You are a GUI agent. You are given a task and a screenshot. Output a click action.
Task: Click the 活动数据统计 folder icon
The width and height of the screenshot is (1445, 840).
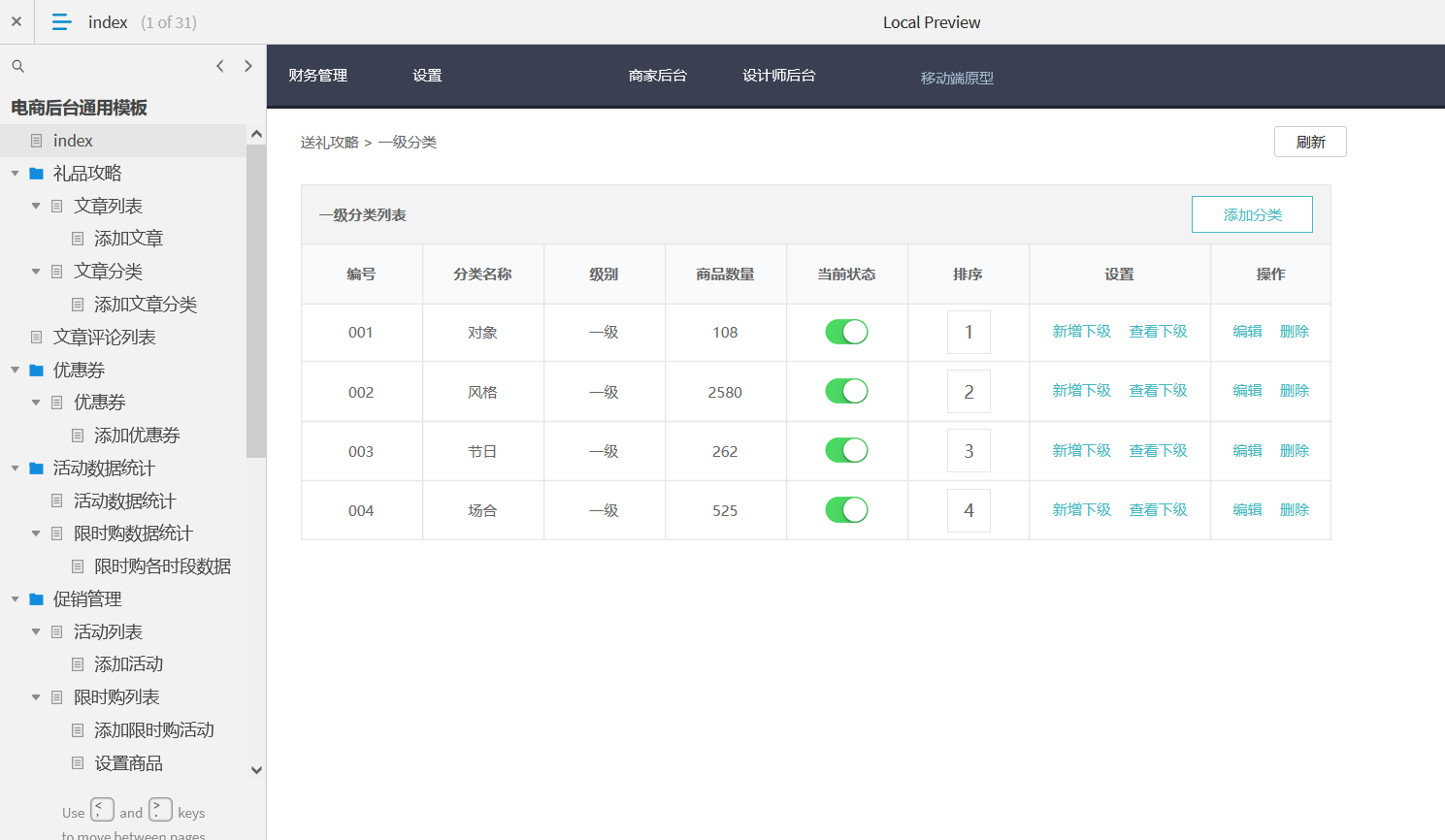[37, 468]
